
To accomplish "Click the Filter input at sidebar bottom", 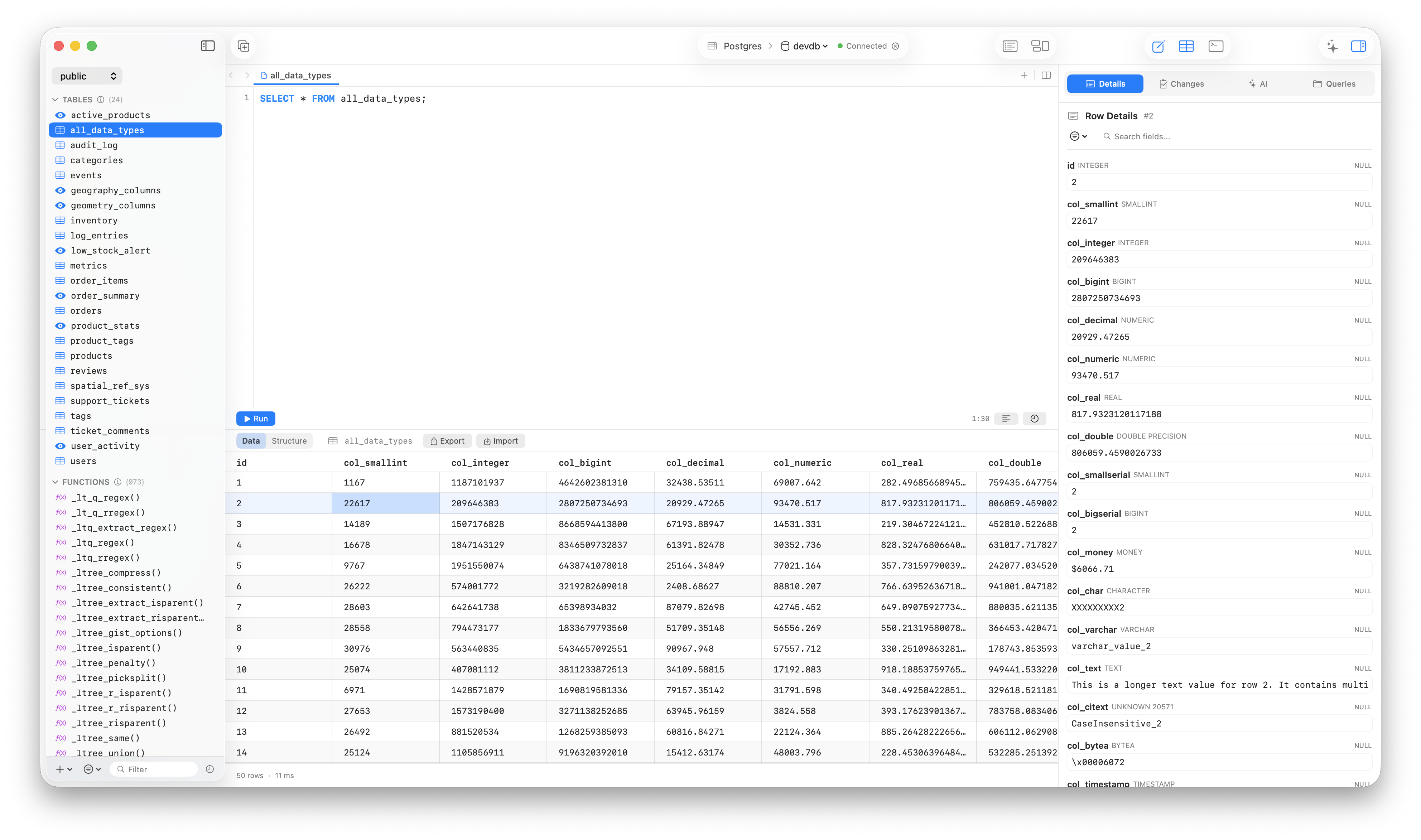I will point(153,769).
